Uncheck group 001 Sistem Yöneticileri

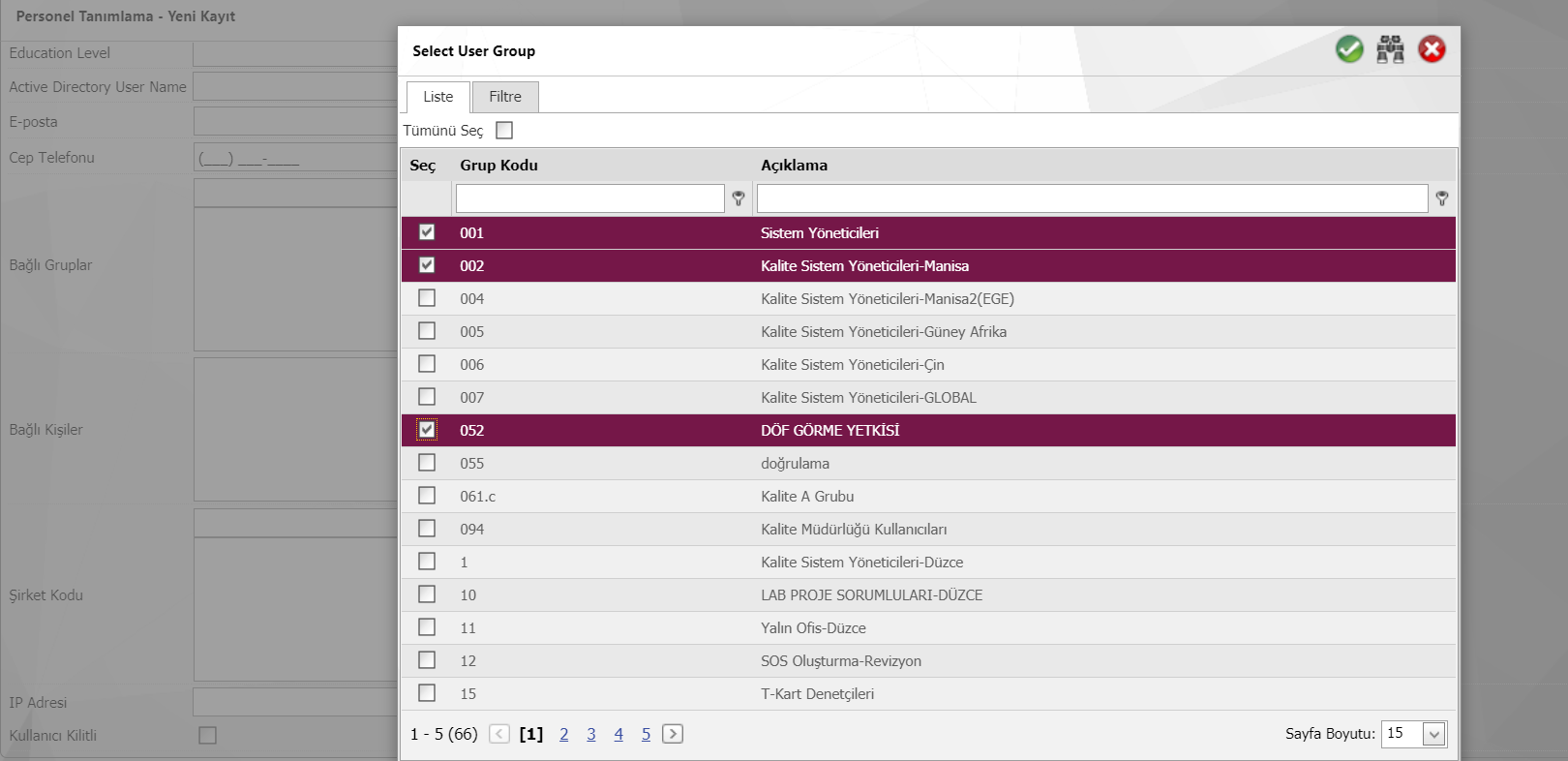tap(427, 232)
